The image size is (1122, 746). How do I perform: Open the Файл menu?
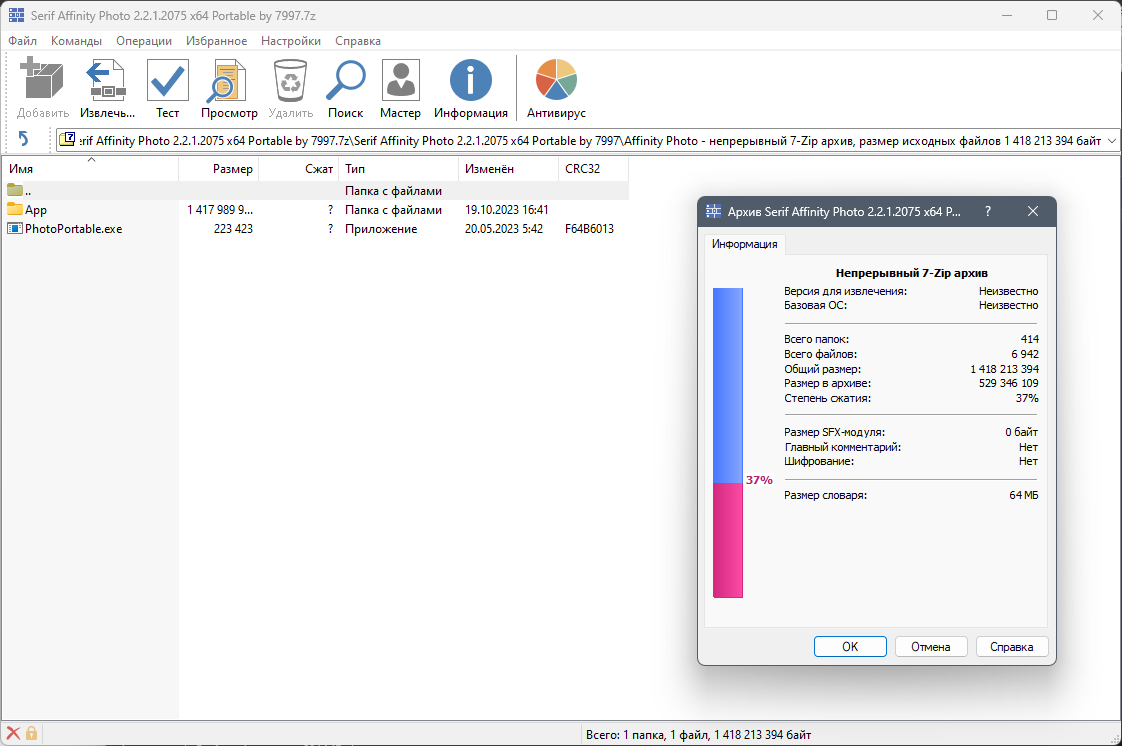pyautogui.click(x=21, y=41)
